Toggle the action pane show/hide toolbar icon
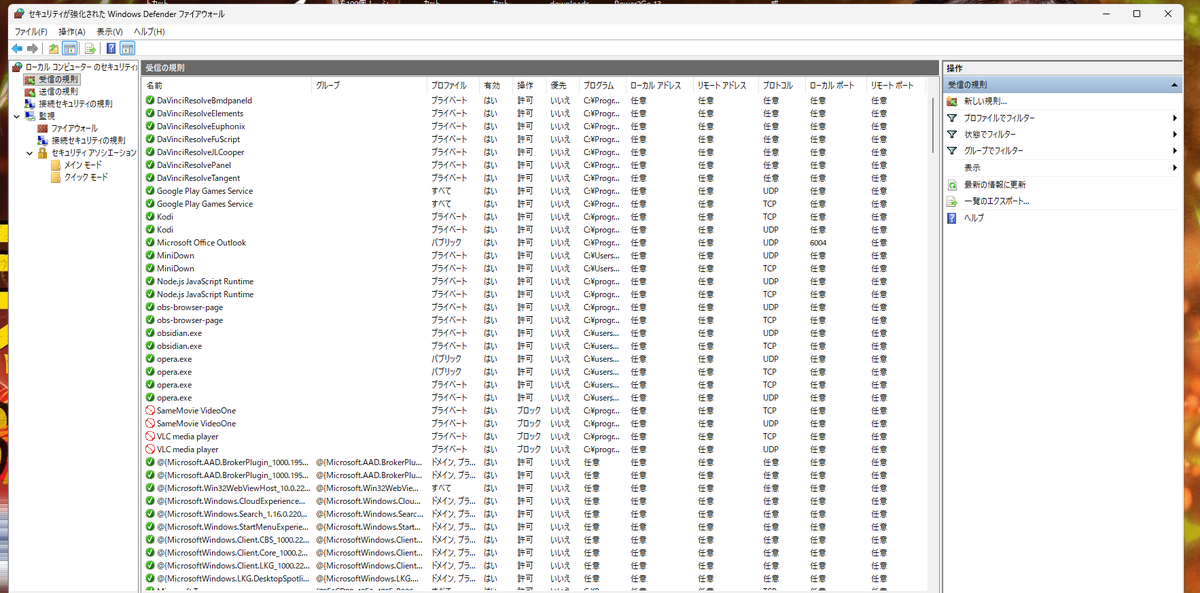The width and height of the screenshot is (1200, 593). [127, 48]
